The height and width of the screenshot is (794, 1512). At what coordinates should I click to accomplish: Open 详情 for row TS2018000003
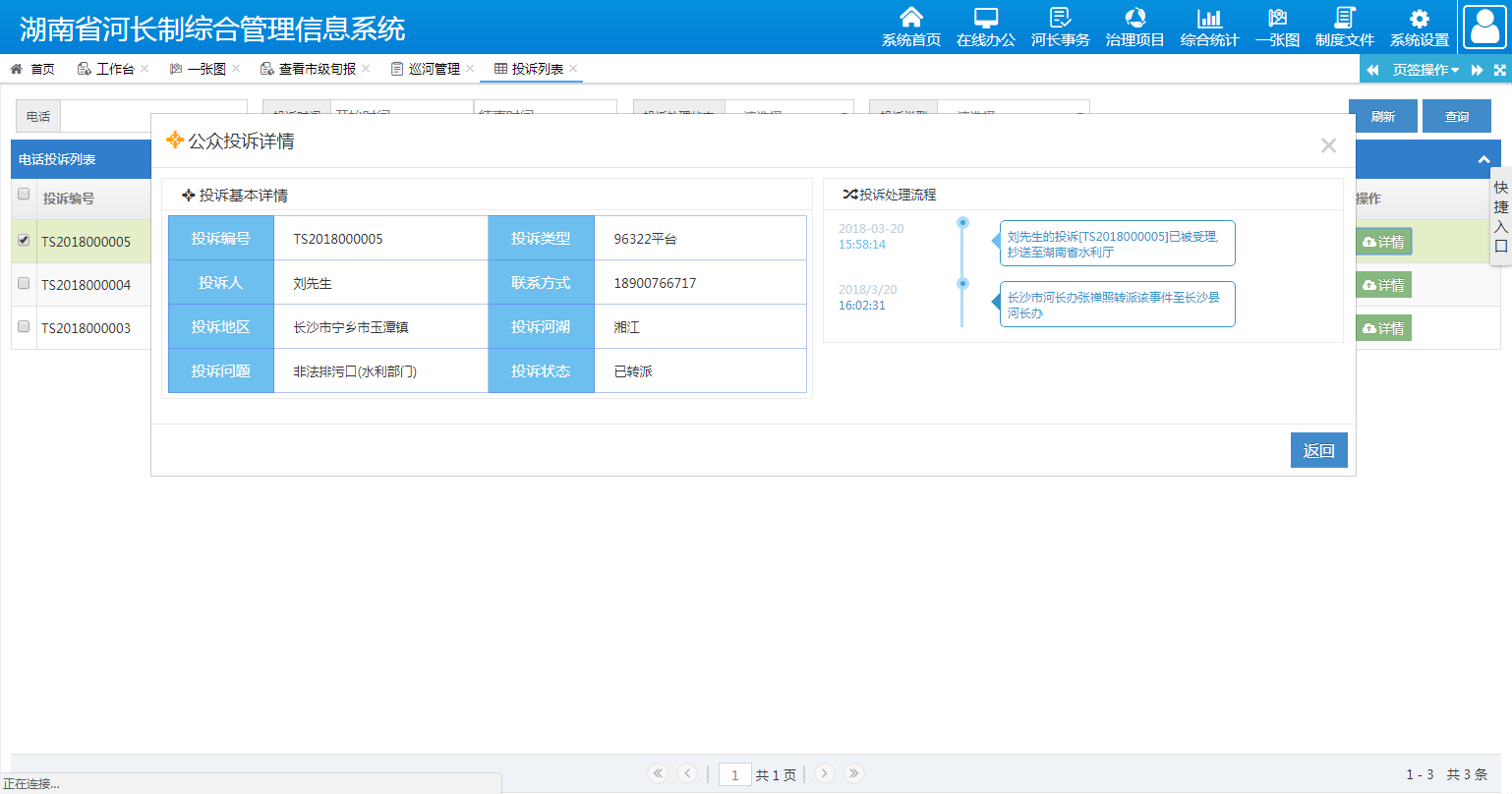click(x=1383, y=328)
